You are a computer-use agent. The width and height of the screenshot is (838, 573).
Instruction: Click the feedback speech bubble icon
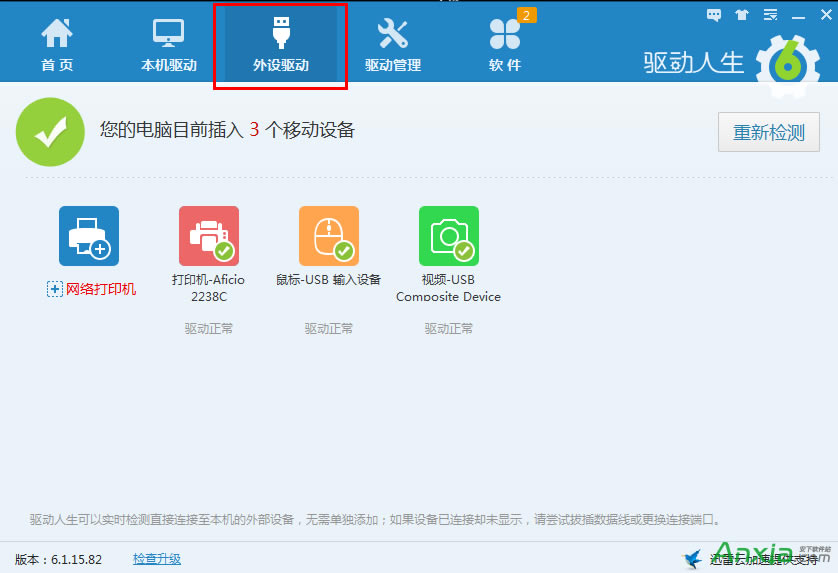tap(713, 14)
